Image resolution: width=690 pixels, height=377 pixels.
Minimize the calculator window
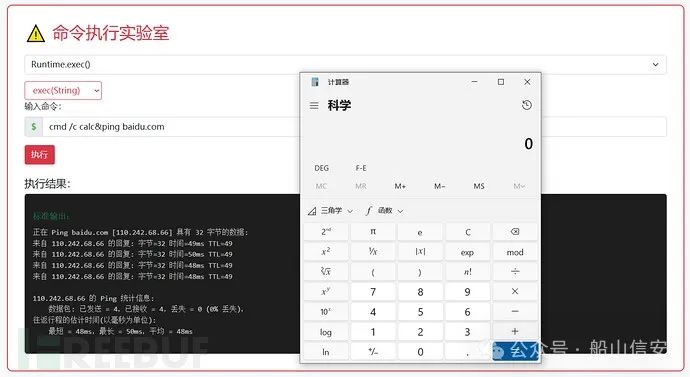pos(474,82)
